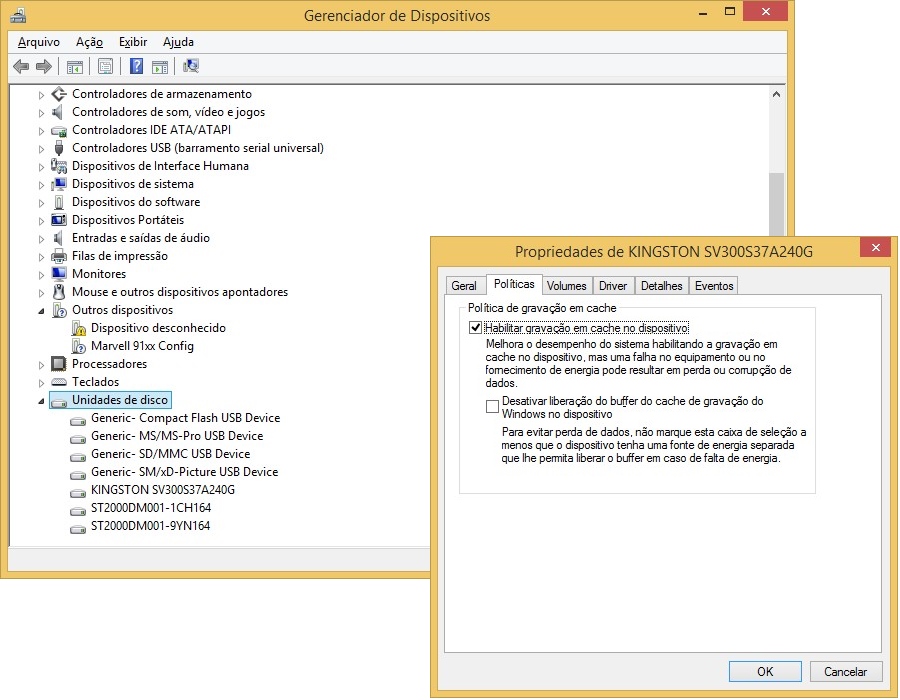Close the KINGSTON properties dialog

pos(876,247)
